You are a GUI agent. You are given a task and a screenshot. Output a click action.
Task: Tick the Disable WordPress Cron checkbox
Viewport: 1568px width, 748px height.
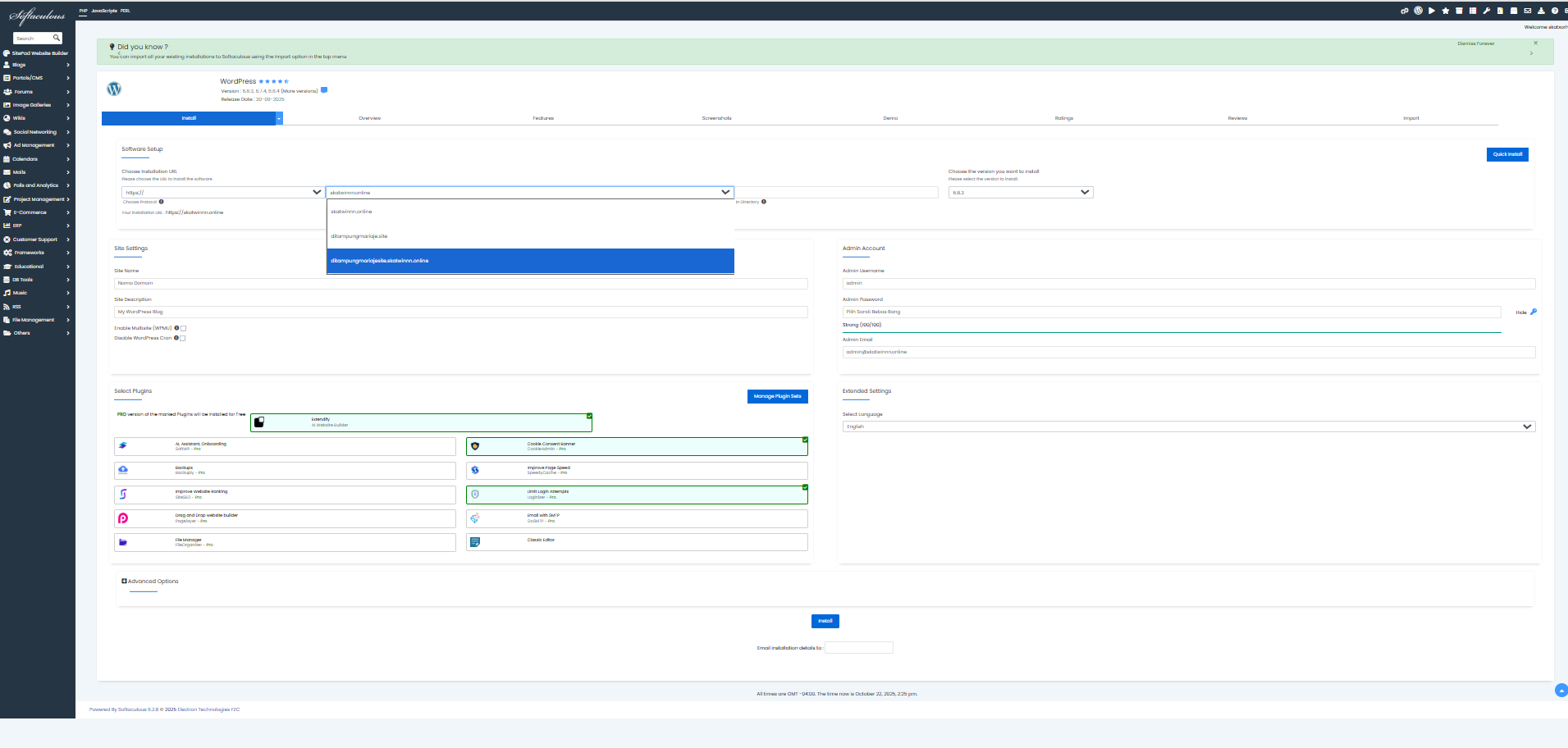pos(182,338)
